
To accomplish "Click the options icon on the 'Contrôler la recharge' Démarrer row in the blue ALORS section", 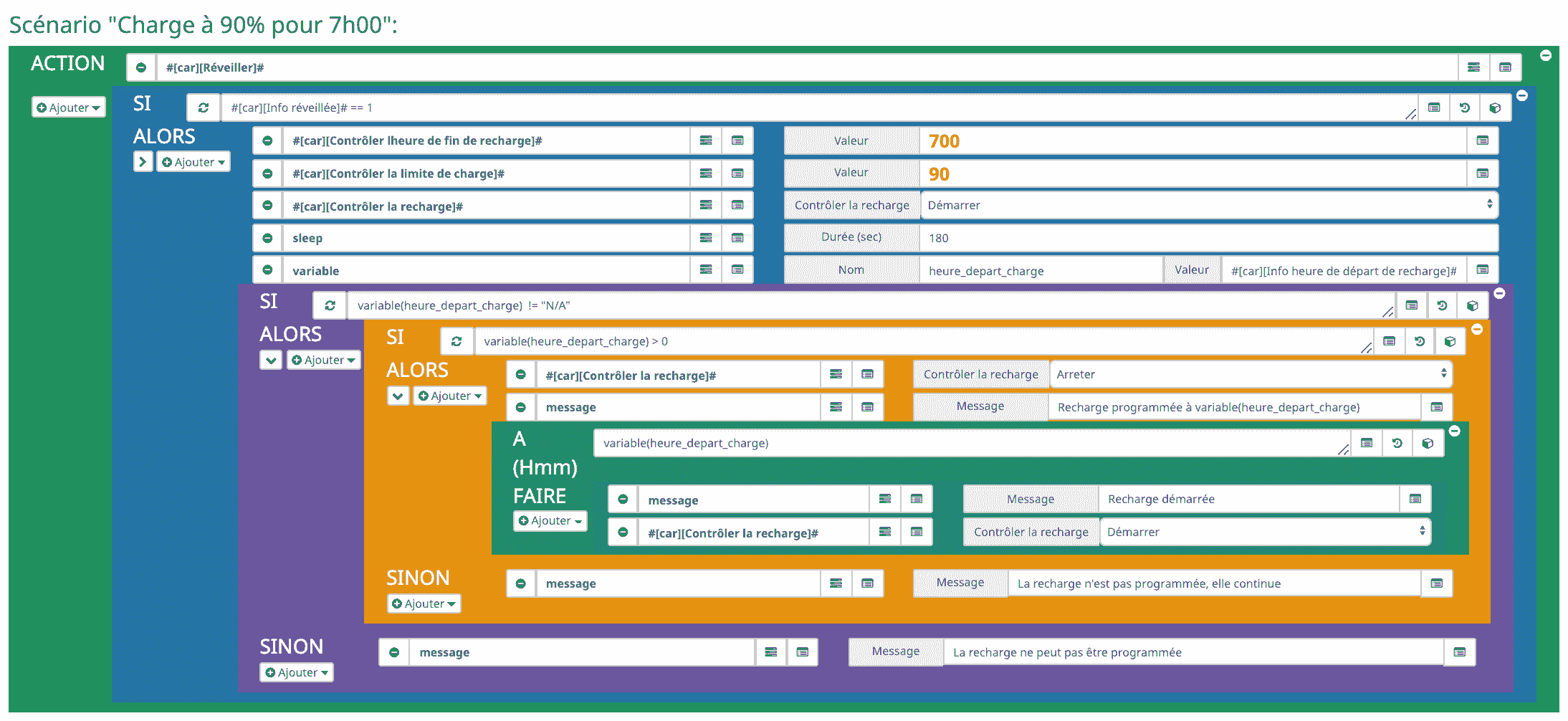I will (x=706, y=205).
